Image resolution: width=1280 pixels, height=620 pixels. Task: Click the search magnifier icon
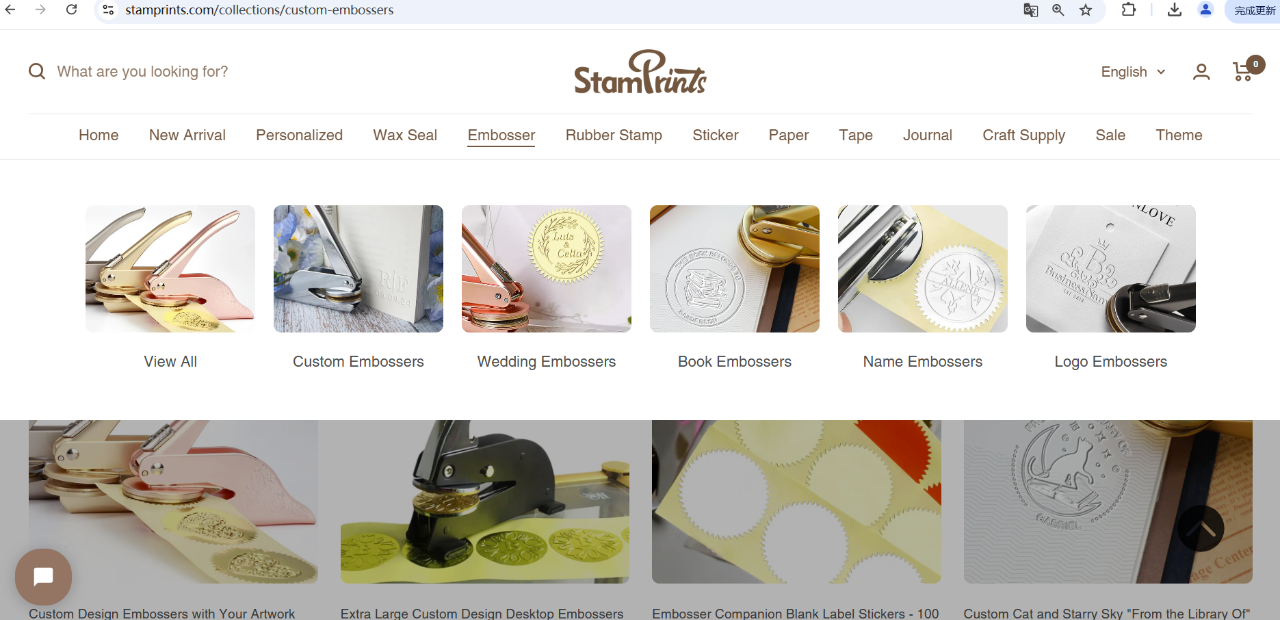[x=37, y=72]
